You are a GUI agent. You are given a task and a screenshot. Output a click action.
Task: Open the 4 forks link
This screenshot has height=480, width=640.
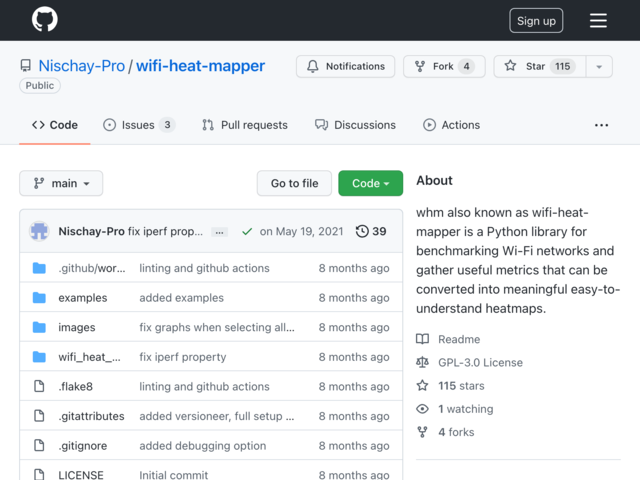pyautogui.click(x=445, y=432)
